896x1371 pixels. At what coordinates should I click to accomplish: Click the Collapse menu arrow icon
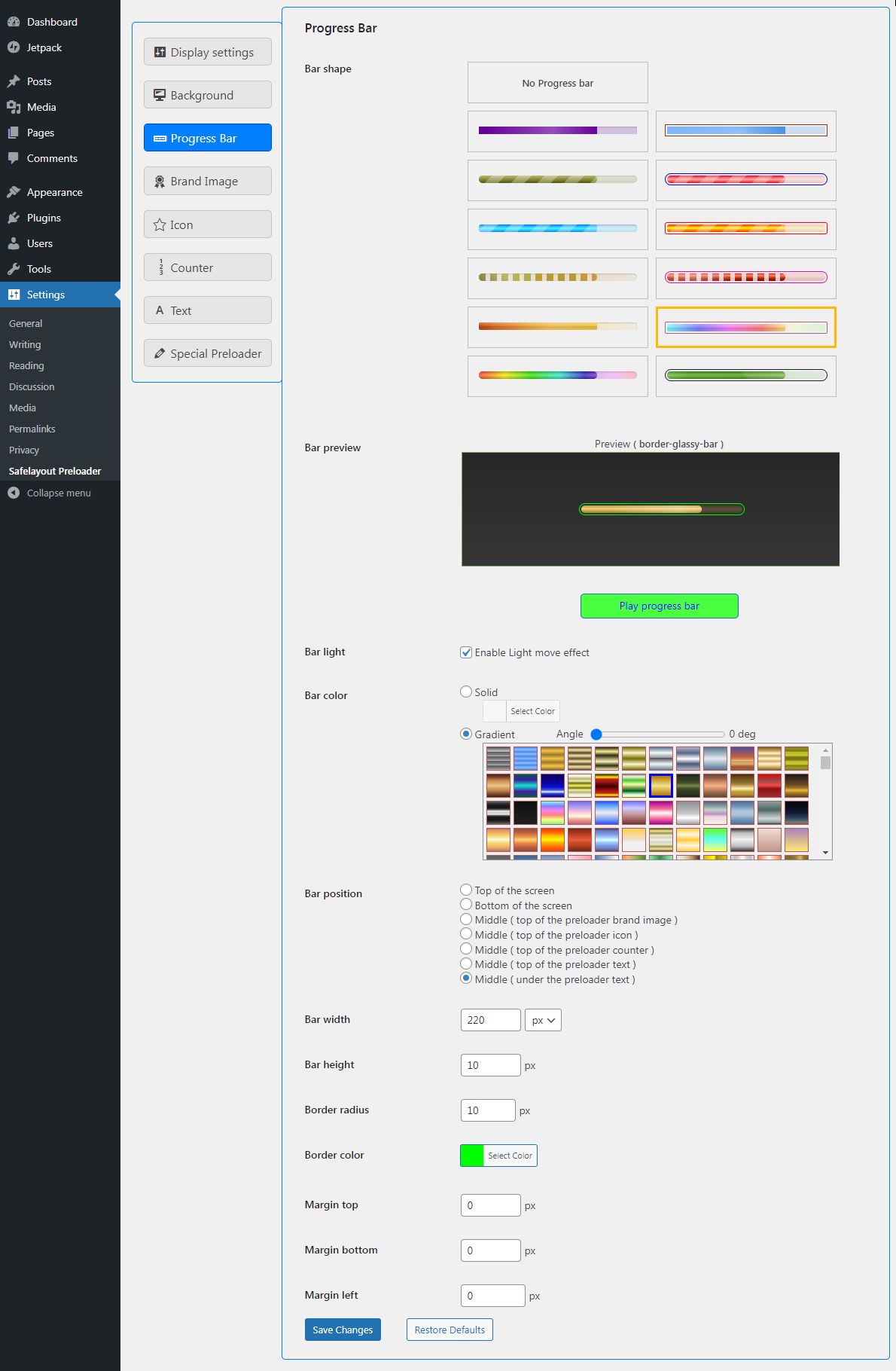point(14,493)
